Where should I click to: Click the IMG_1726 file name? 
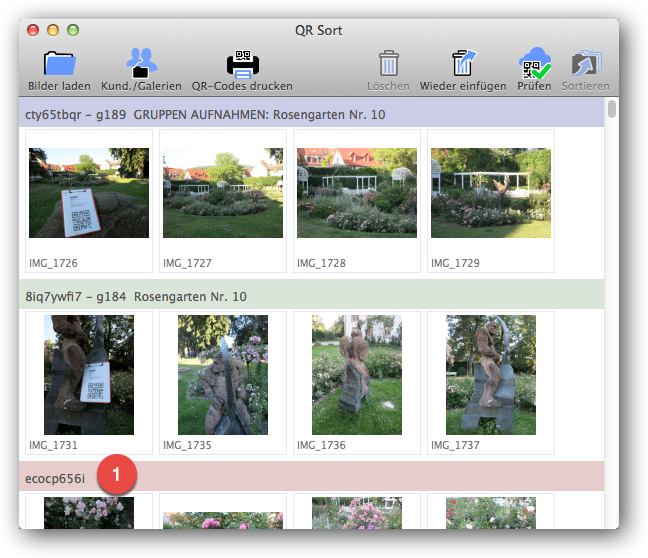click(53, 263)
